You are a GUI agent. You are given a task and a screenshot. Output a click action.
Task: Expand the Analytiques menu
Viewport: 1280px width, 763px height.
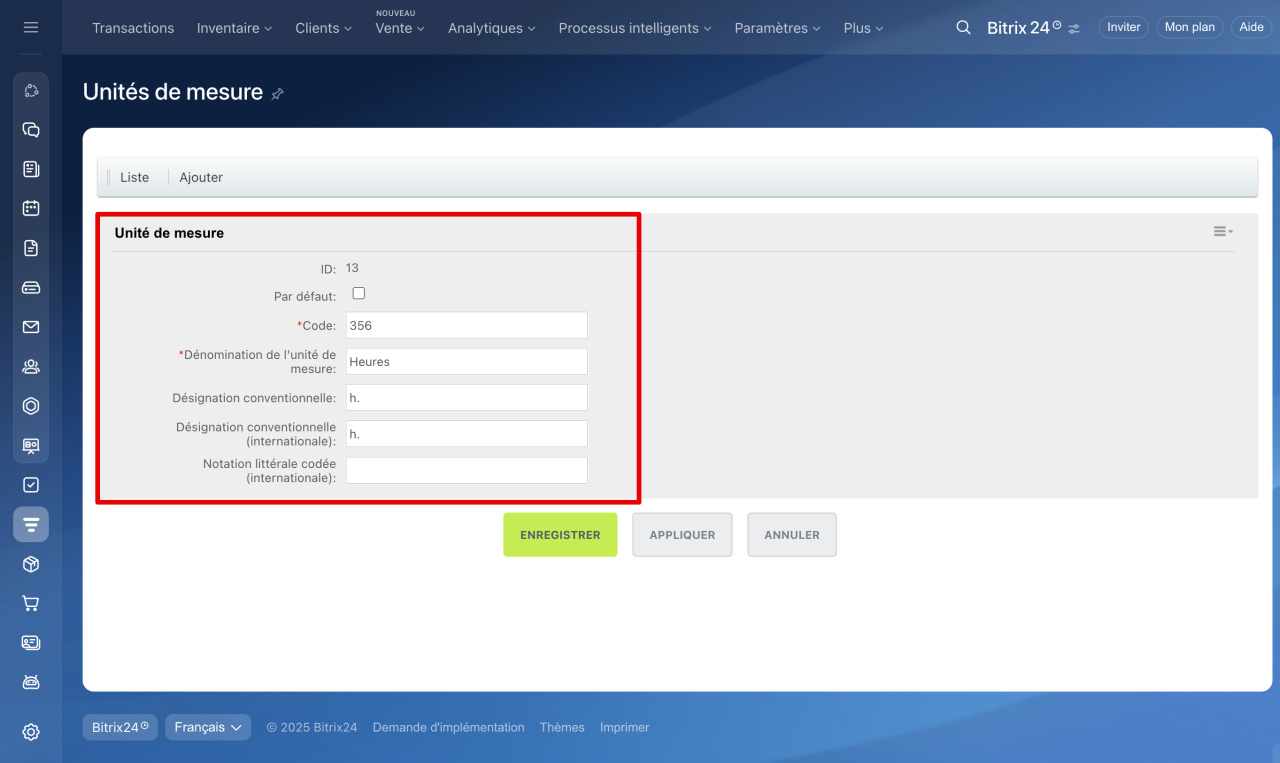491,28
